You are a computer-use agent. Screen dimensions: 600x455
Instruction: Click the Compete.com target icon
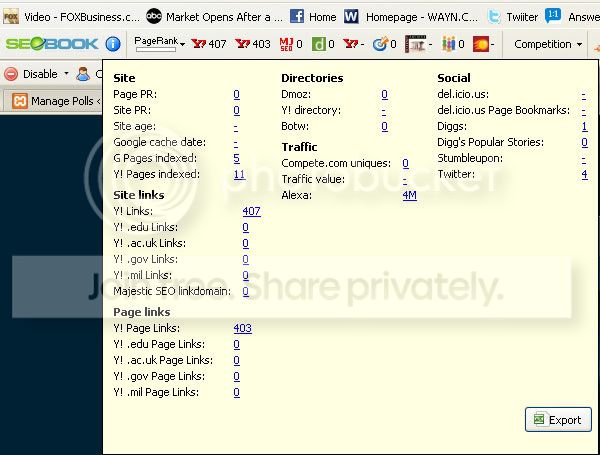380,44
